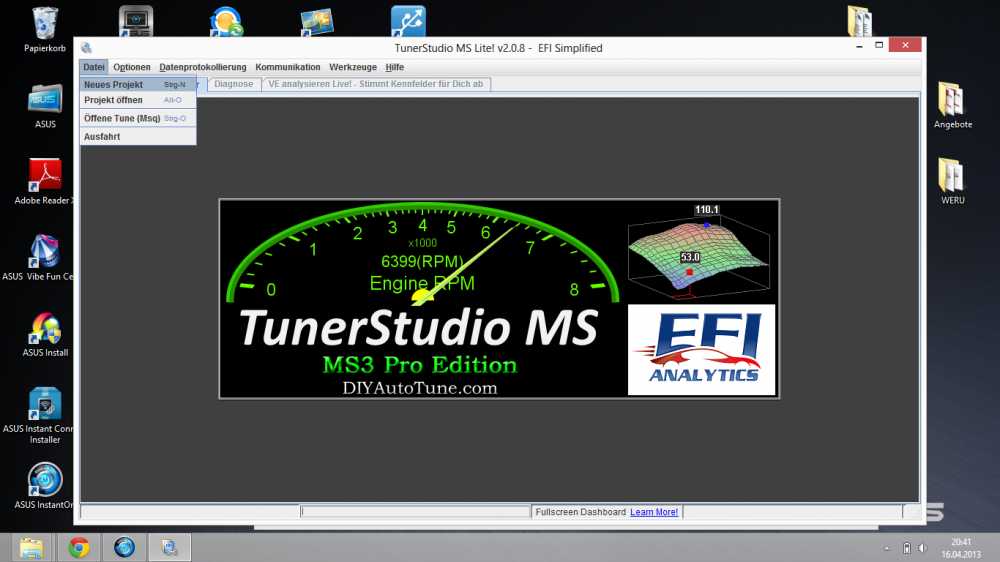Open the WERU folder on the desktop
Viewport: 1000px width, 562px height.
click(951, 175)
